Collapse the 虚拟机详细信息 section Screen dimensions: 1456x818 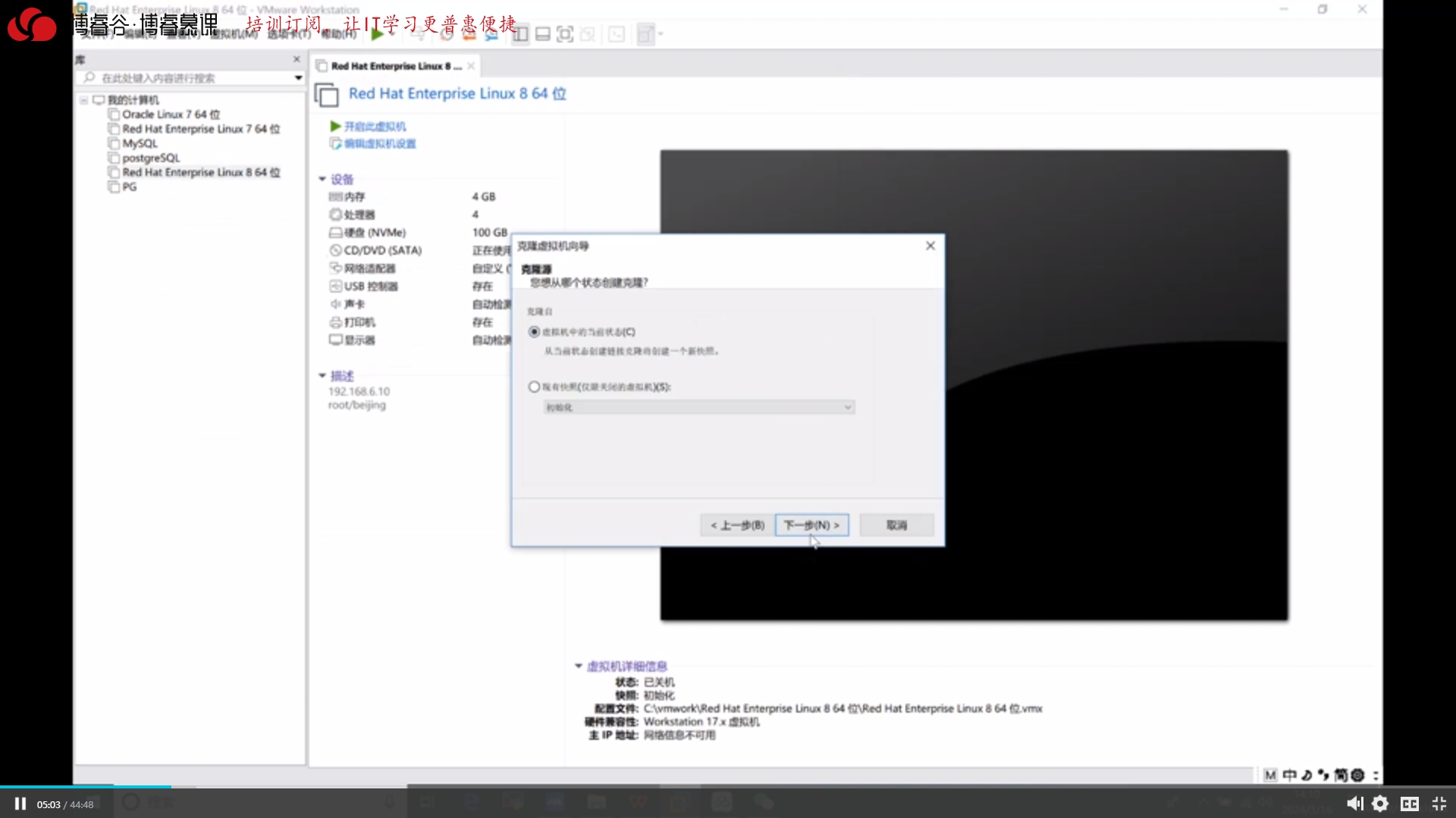[579, 666]
